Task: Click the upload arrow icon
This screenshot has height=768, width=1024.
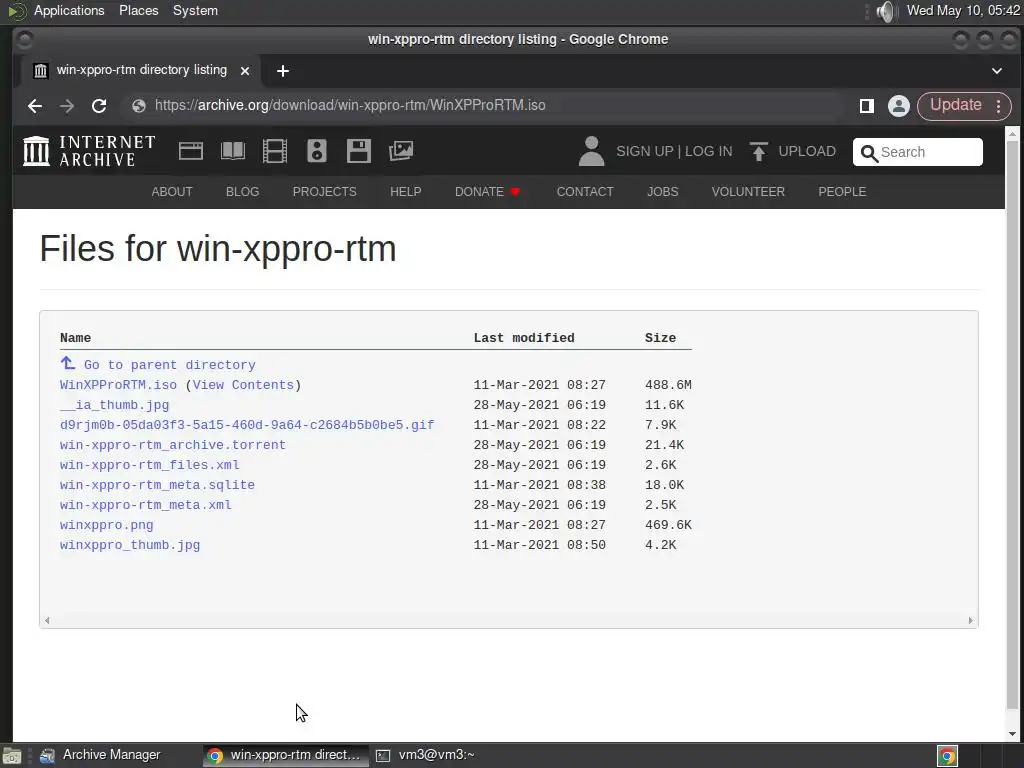Action: pyautogui.click(x=758, y=152)
